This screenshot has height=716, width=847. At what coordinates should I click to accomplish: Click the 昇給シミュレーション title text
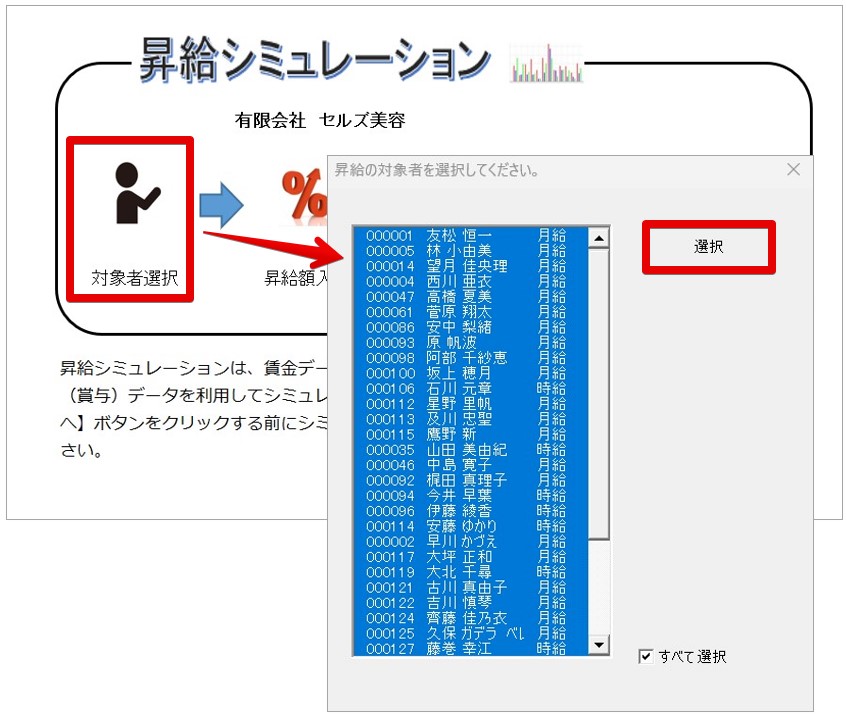coord(314,60)
